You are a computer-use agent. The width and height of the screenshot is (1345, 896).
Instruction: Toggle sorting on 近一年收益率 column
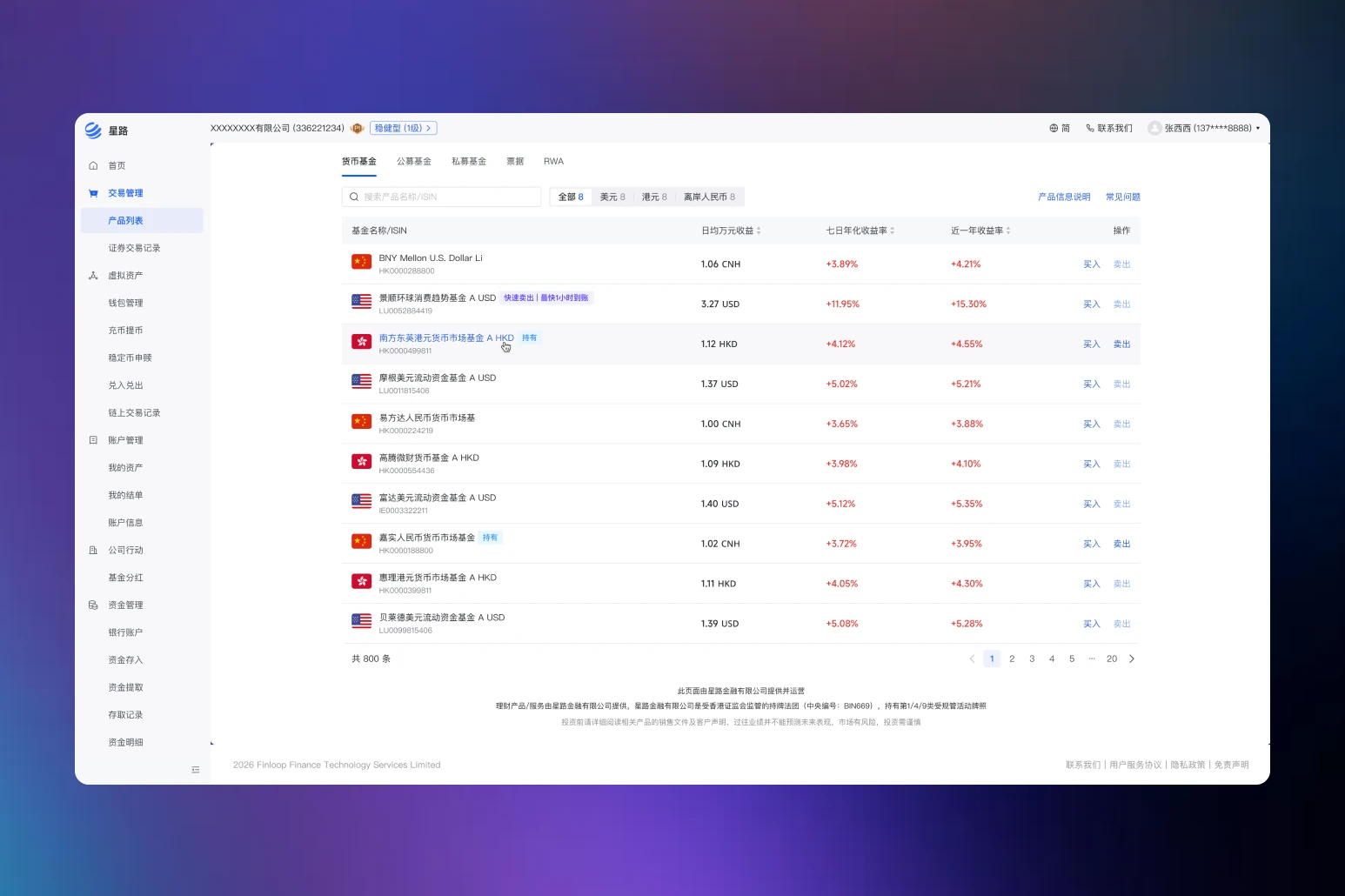tap(1008, 231)
